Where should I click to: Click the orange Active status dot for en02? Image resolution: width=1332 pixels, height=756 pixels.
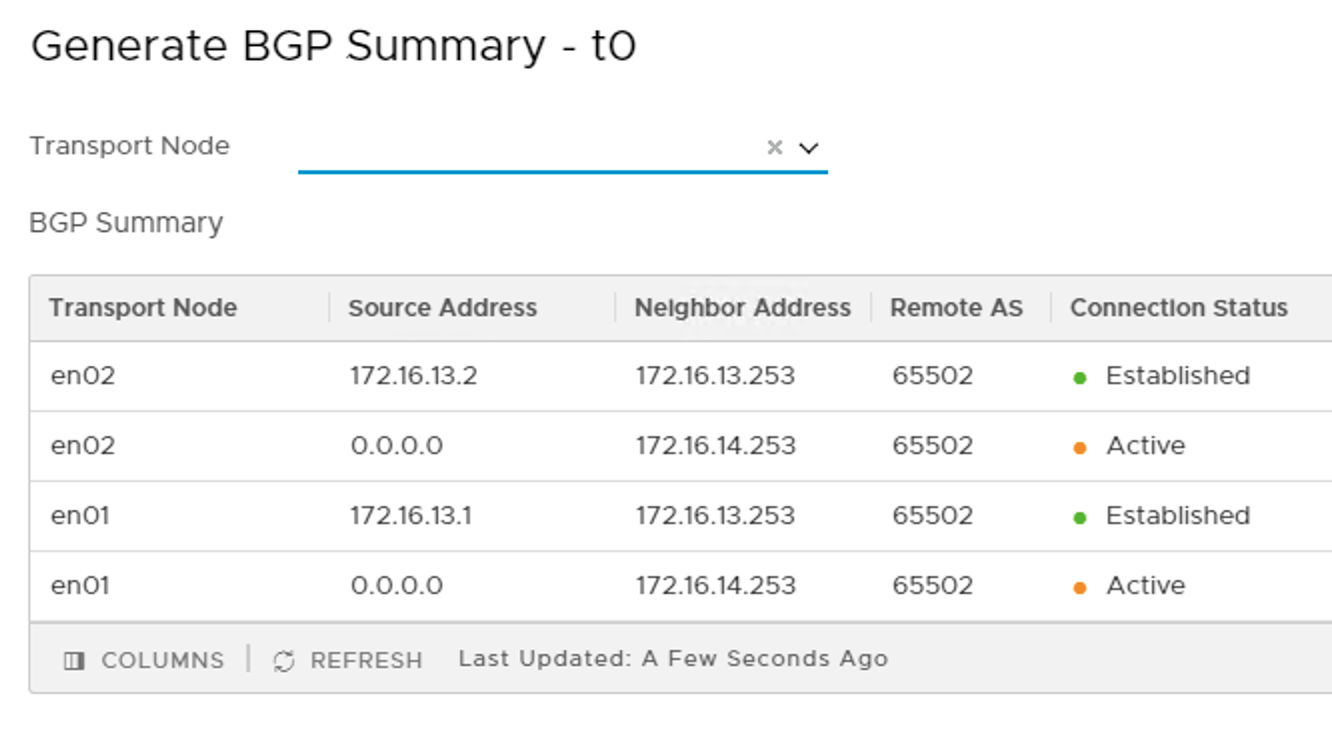1080,448
